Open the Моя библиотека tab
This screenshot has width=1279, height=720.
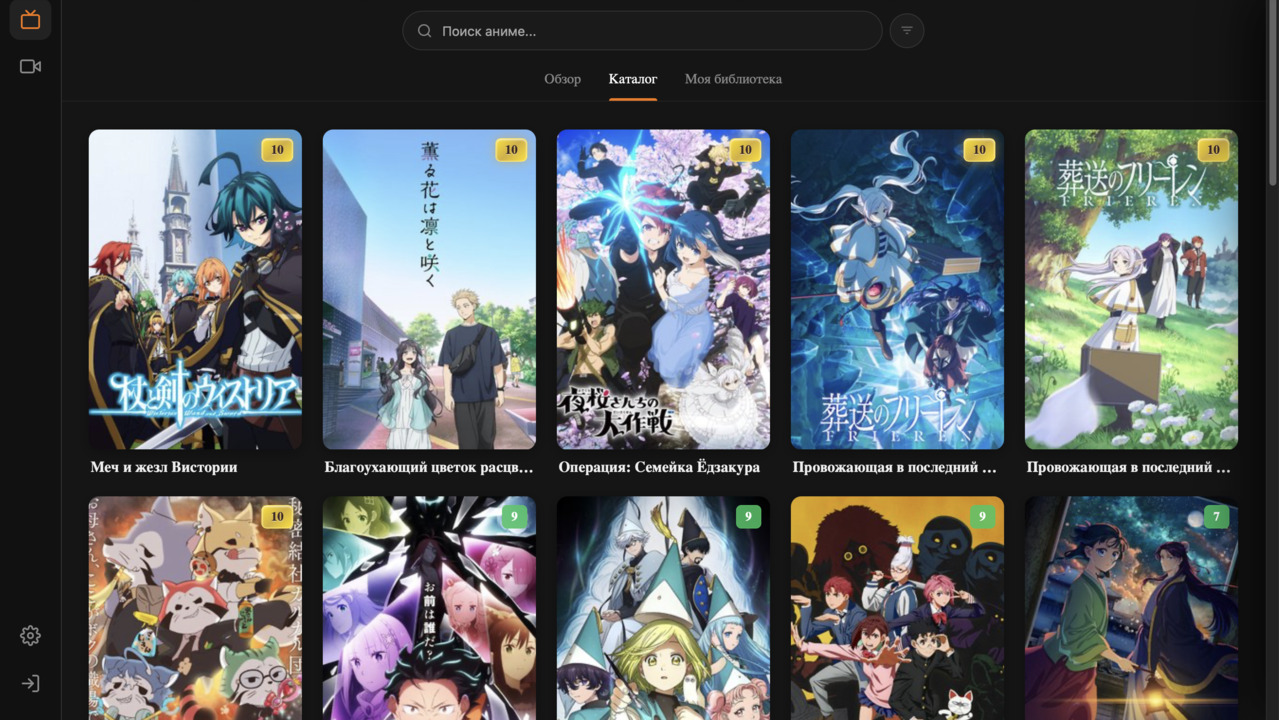[x=733, y=79]
